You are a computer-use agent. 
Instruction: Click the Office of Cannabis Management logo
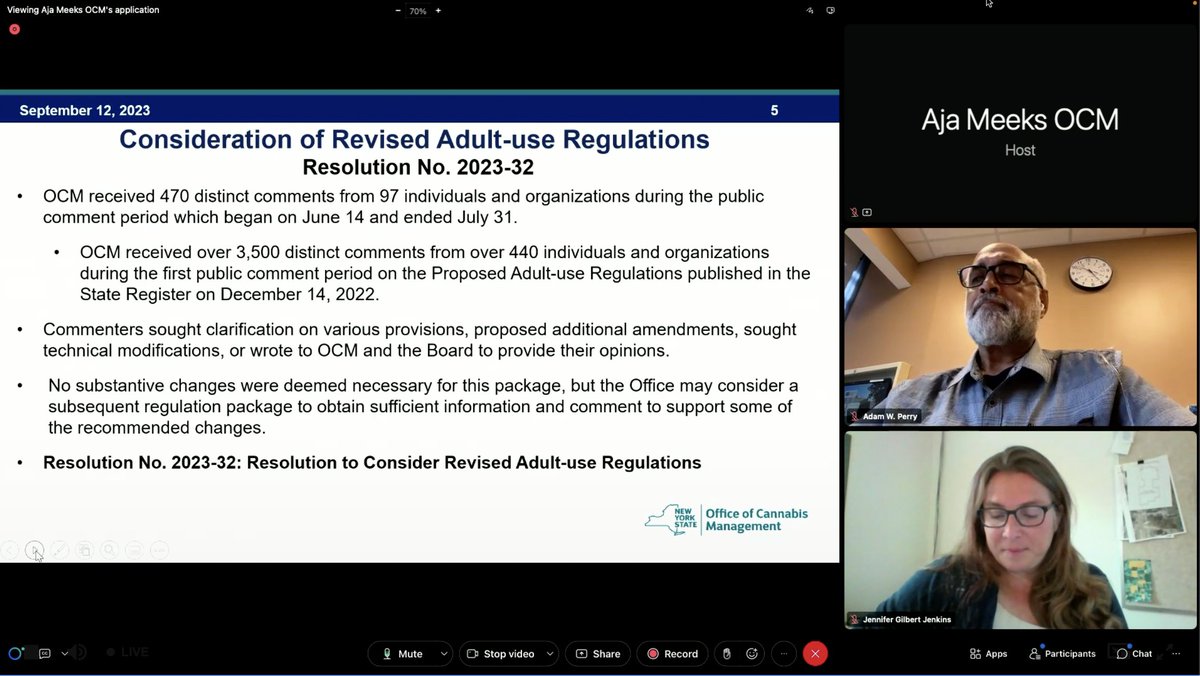point(726,519)
